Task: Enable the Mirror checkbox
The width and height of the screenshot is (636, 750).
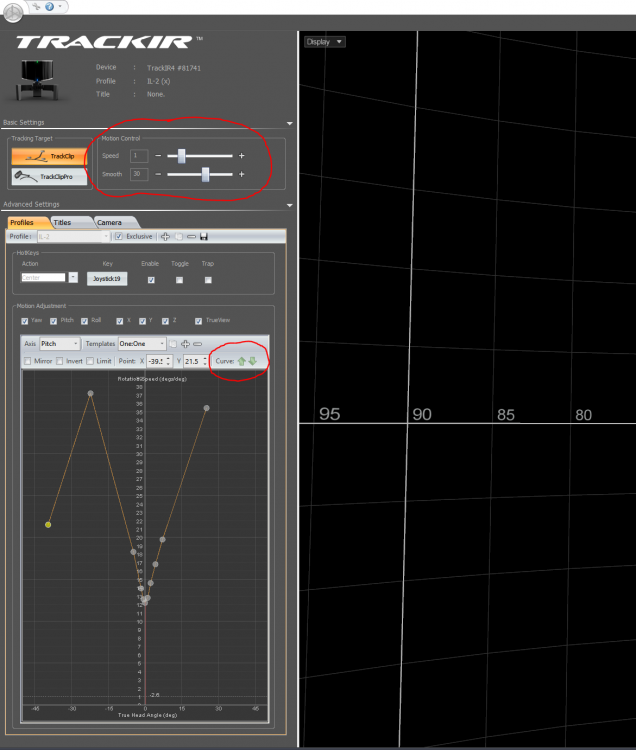Action: (28, 361)
